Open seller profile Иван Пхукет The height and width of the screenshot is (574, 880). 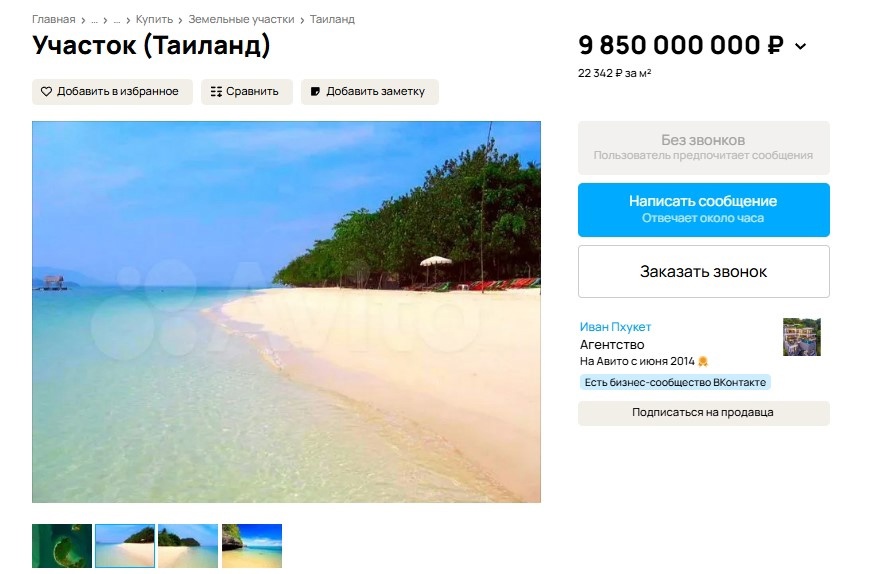615,327
